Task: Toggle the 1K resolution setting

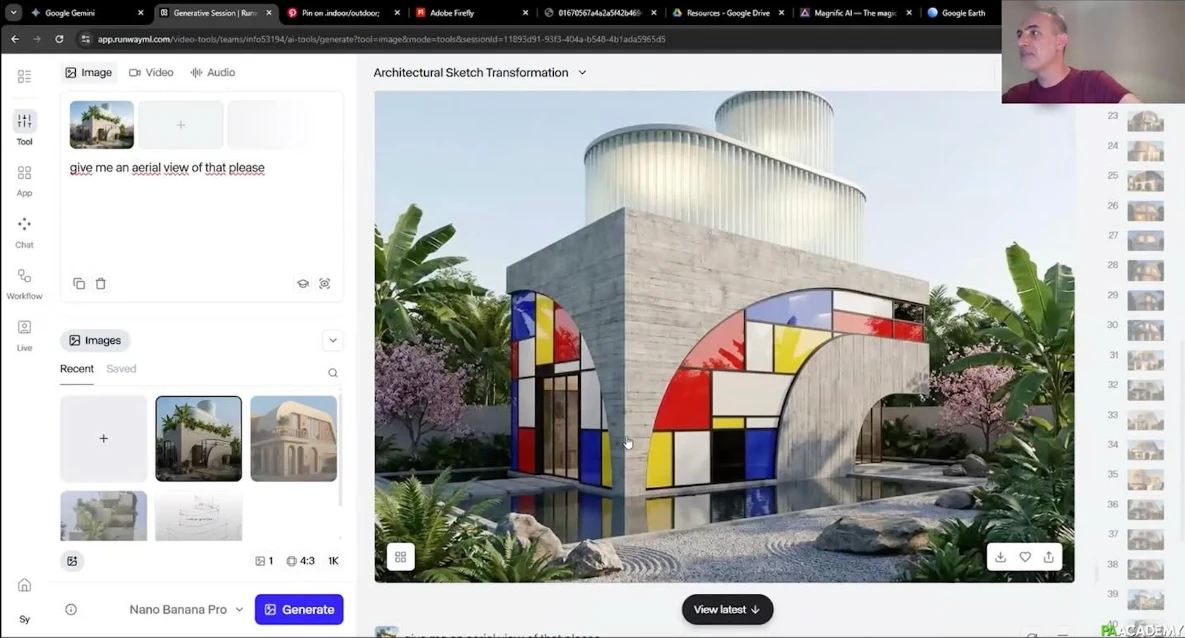Action: [334, 561]
